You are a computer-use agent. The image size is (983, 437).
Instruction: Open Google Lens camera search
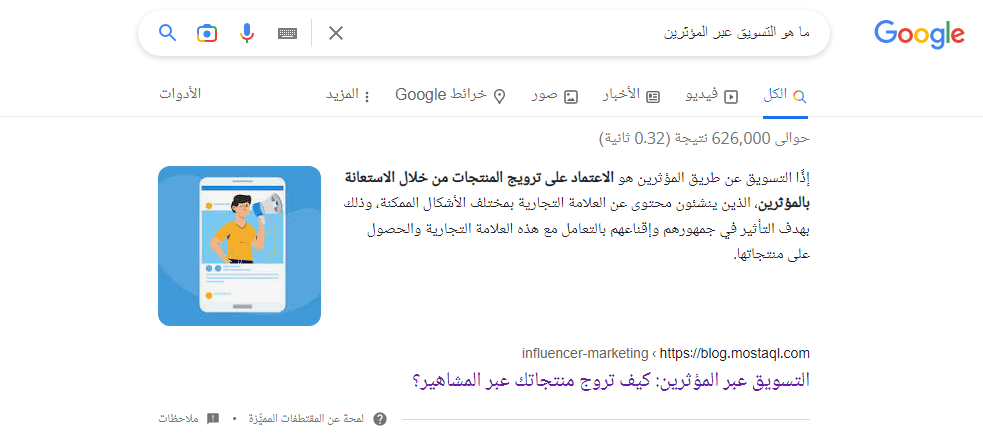[x=207, y=33]
